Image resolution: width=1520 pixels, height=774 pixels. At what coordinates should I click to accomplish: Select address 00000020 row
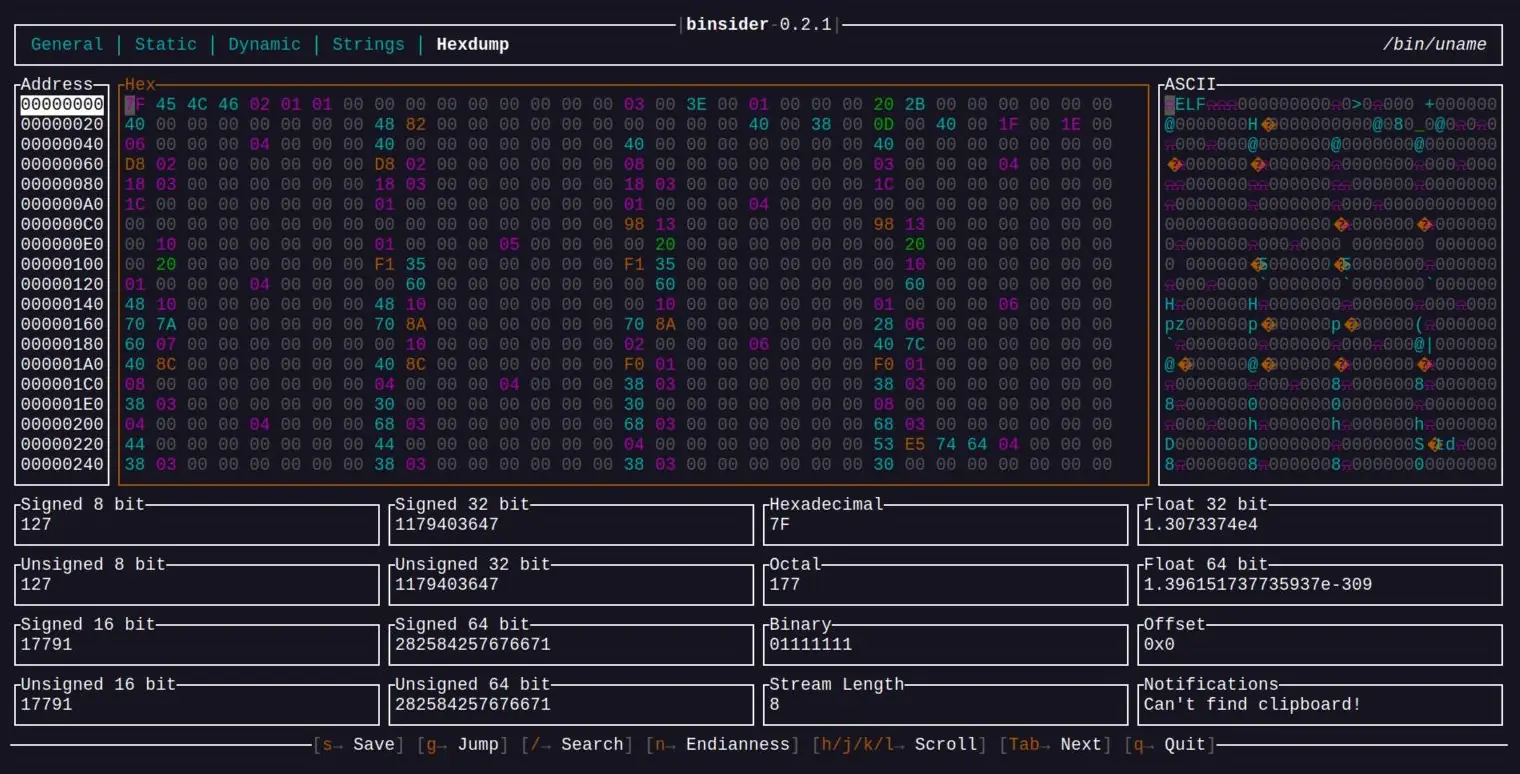click(62, 124)
